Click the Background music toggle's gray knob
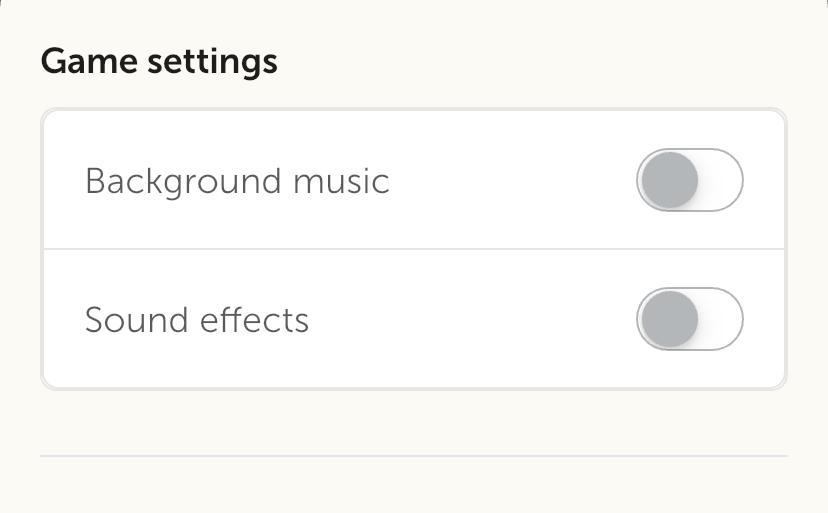The height and width of the screenshot is (513, 828). point(668,181)
